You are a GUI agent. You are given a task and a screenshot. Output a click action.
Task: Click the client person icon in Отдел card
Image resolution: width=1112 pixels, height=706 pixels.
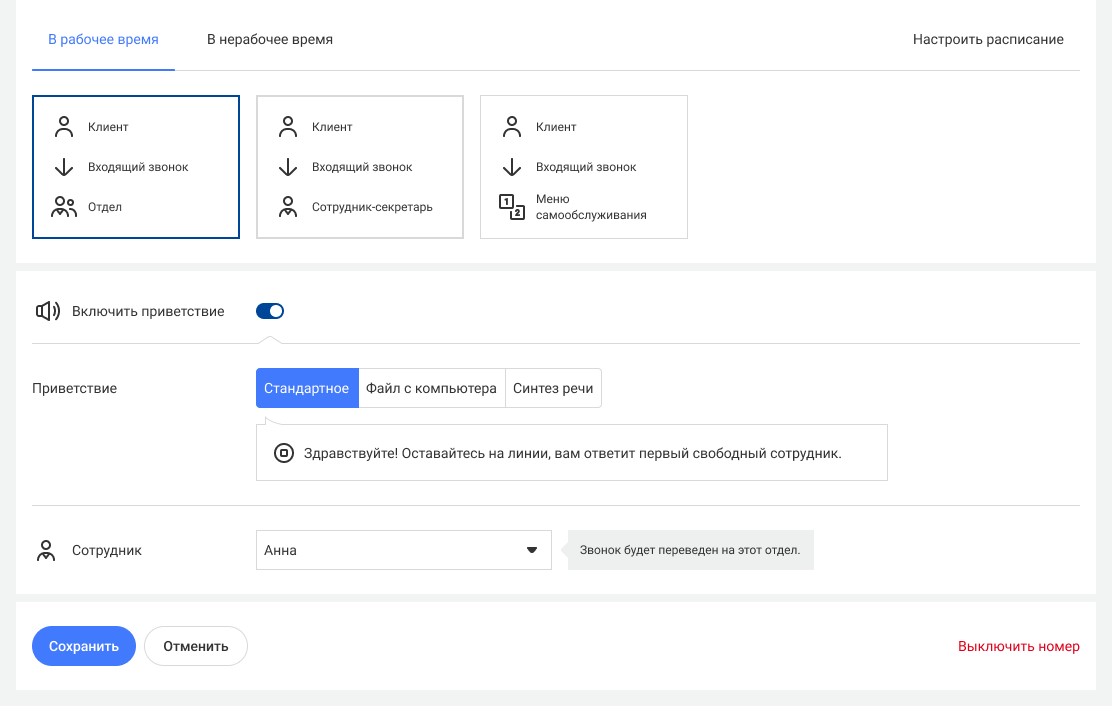click(64, 127)
